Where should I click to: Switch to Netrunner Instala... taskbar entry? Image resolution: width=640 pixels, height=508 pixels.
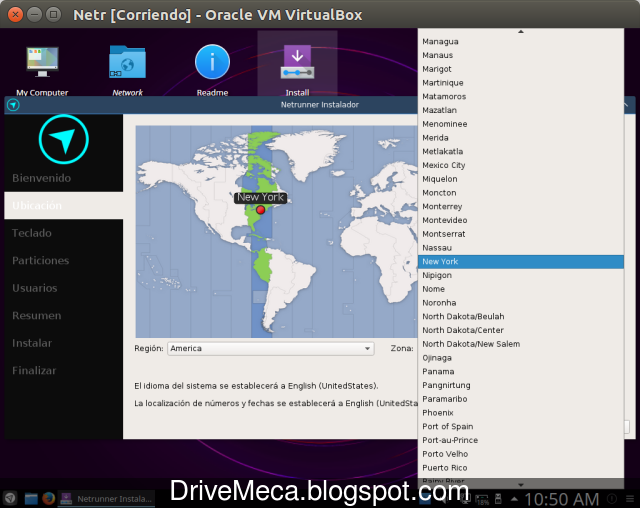coord(106,498)
